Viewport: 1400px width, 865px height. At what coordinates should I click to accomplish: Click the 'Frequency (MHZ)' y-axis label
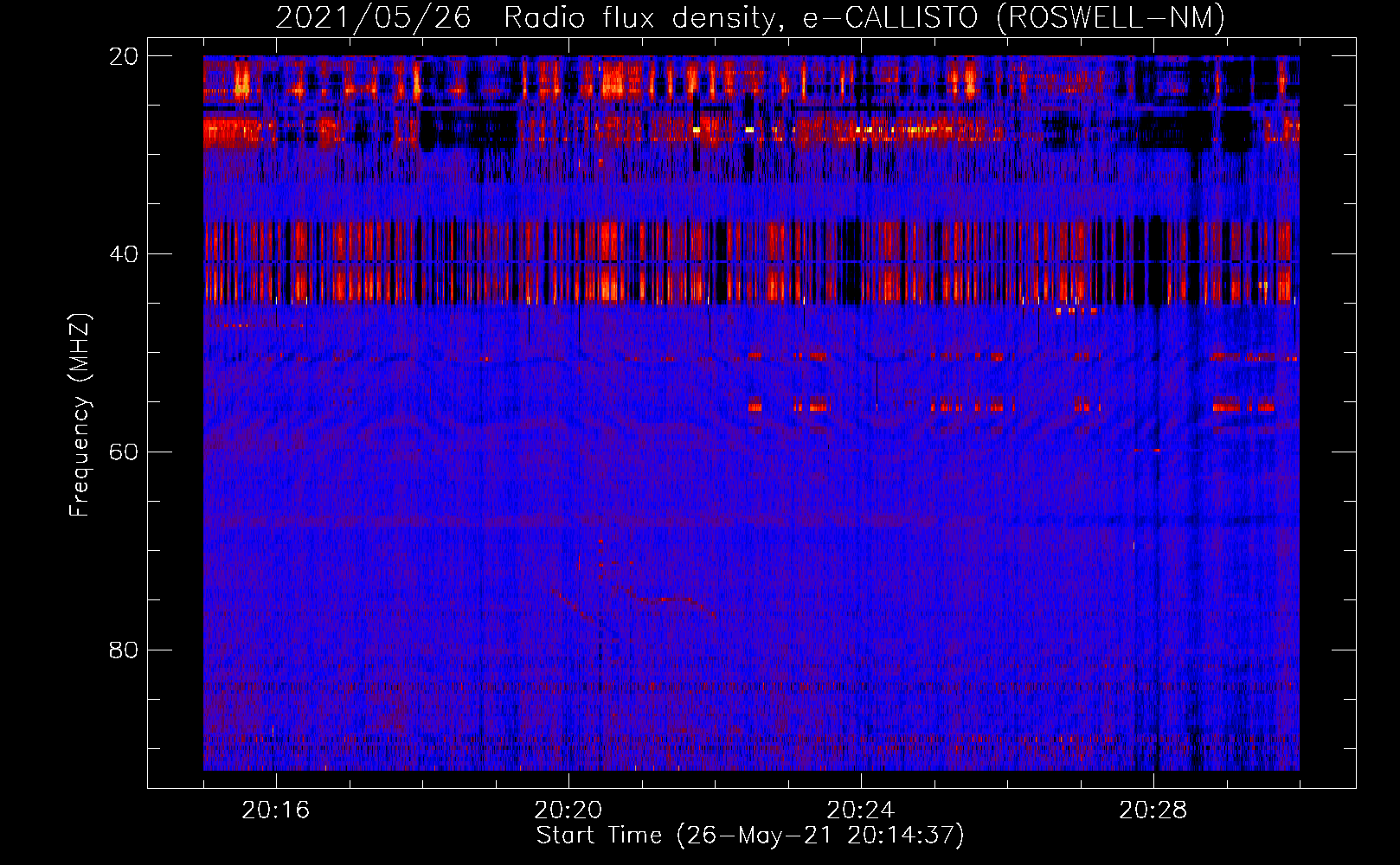pos(80,415)
